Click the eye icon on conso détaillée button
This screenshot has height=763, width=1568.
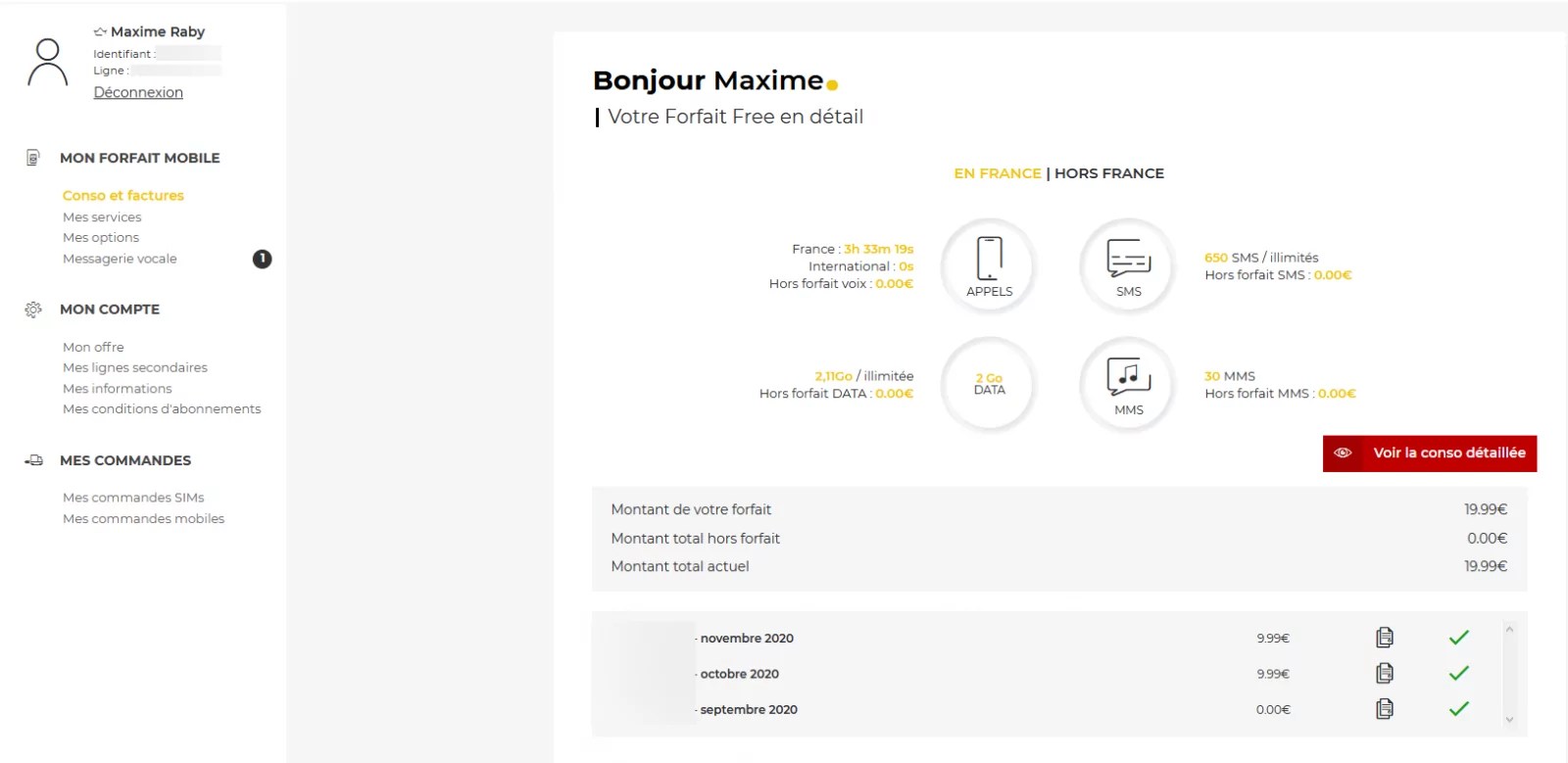[1344, 453]
